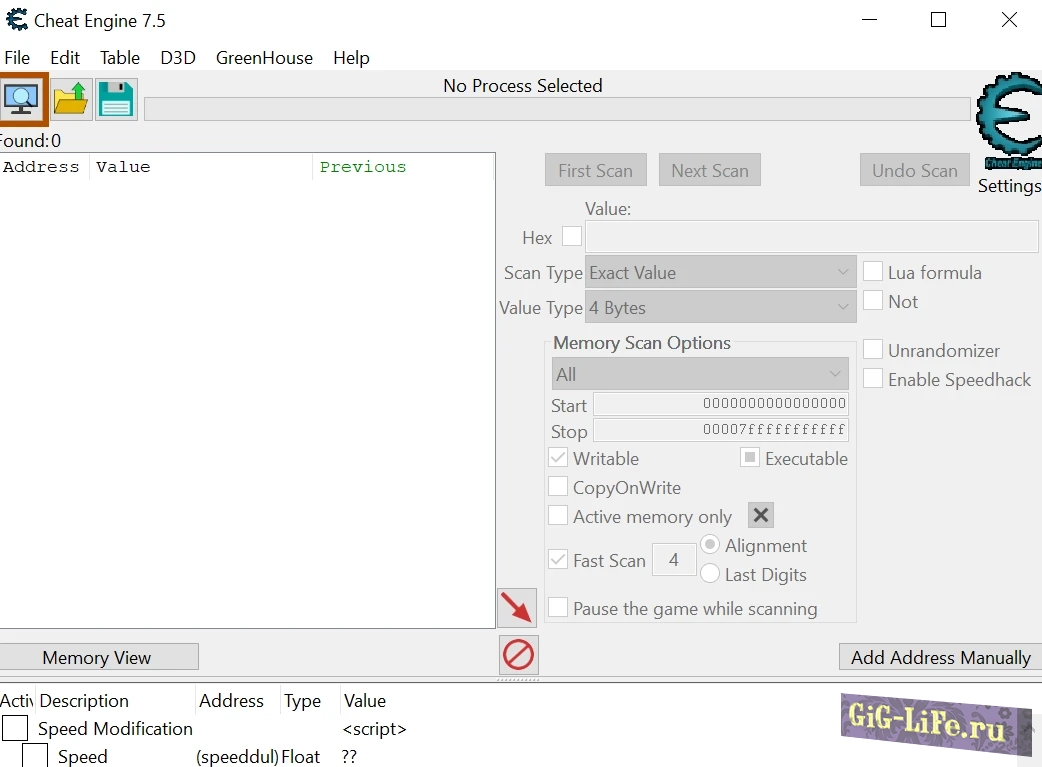1042x767 pixels.
Task: Click the save table floppy icon
Action: coord(116,99)
